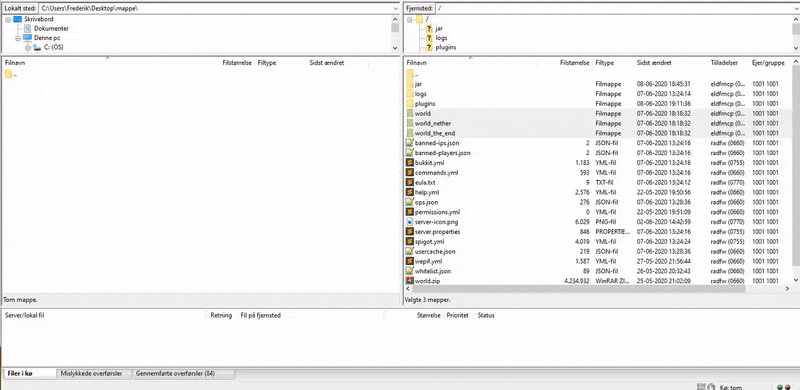Image resolution: width=800 pixels, height=390 pixels.
Task: Sort remote files by Ejer/gruppe column
Action: [769, 63]
